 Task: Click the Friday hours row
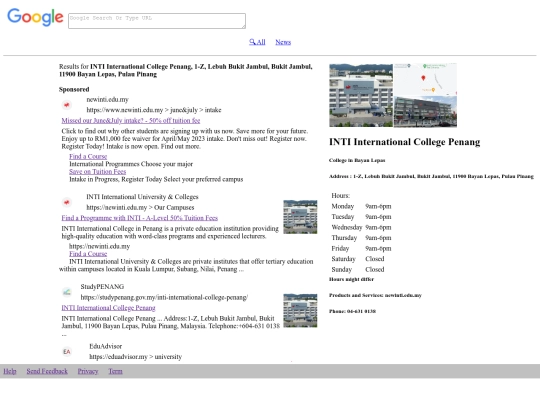pos(361,249)
